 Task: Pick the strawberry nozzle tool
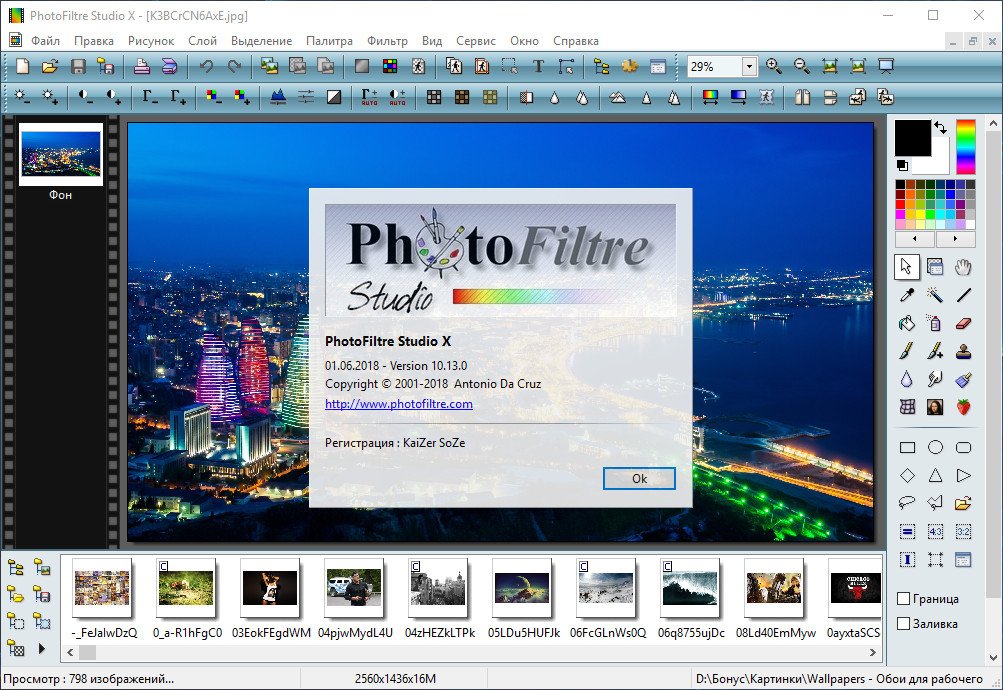(963, 407)
